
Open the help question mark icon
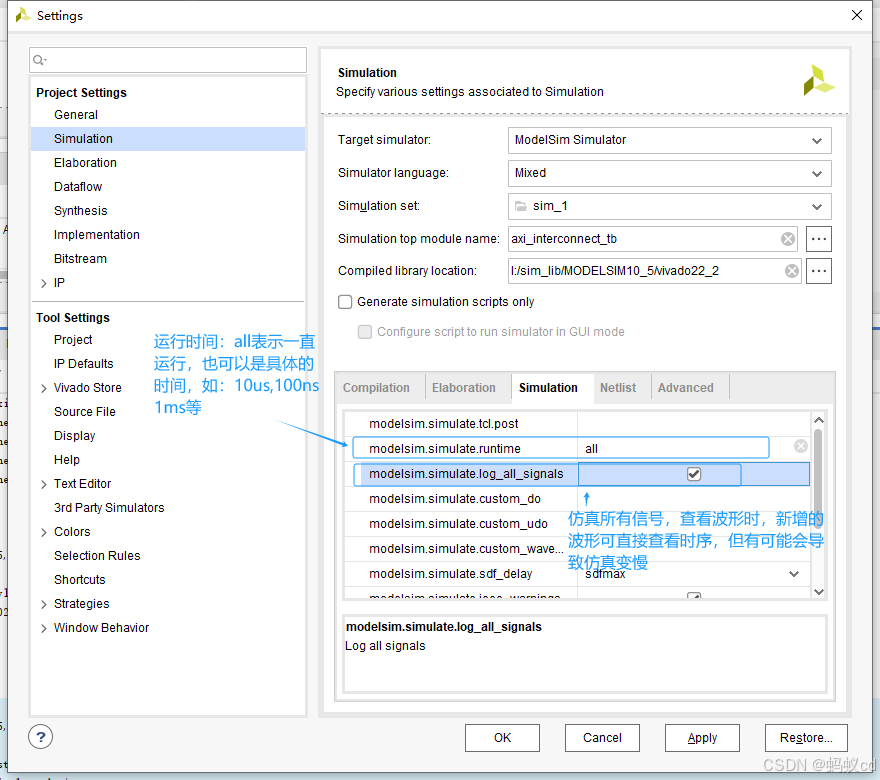pos(40,737)
